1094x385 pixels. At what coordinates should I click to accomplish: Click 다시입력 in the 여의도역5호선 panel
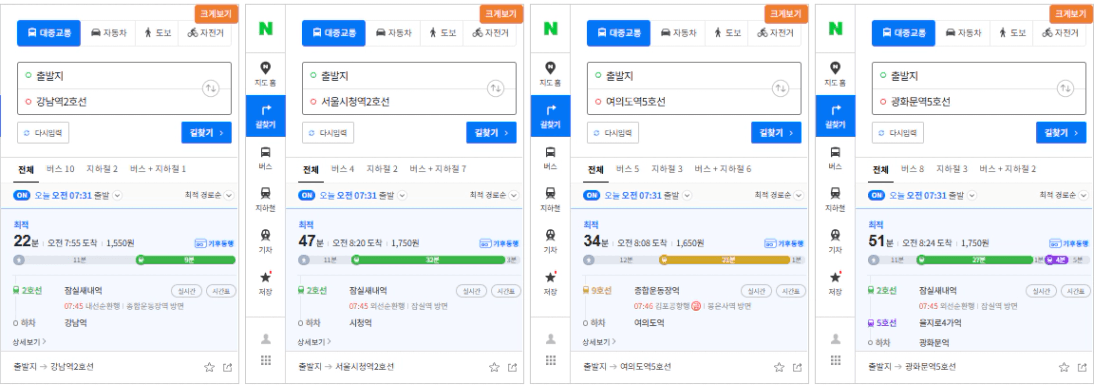coord(613,133)
